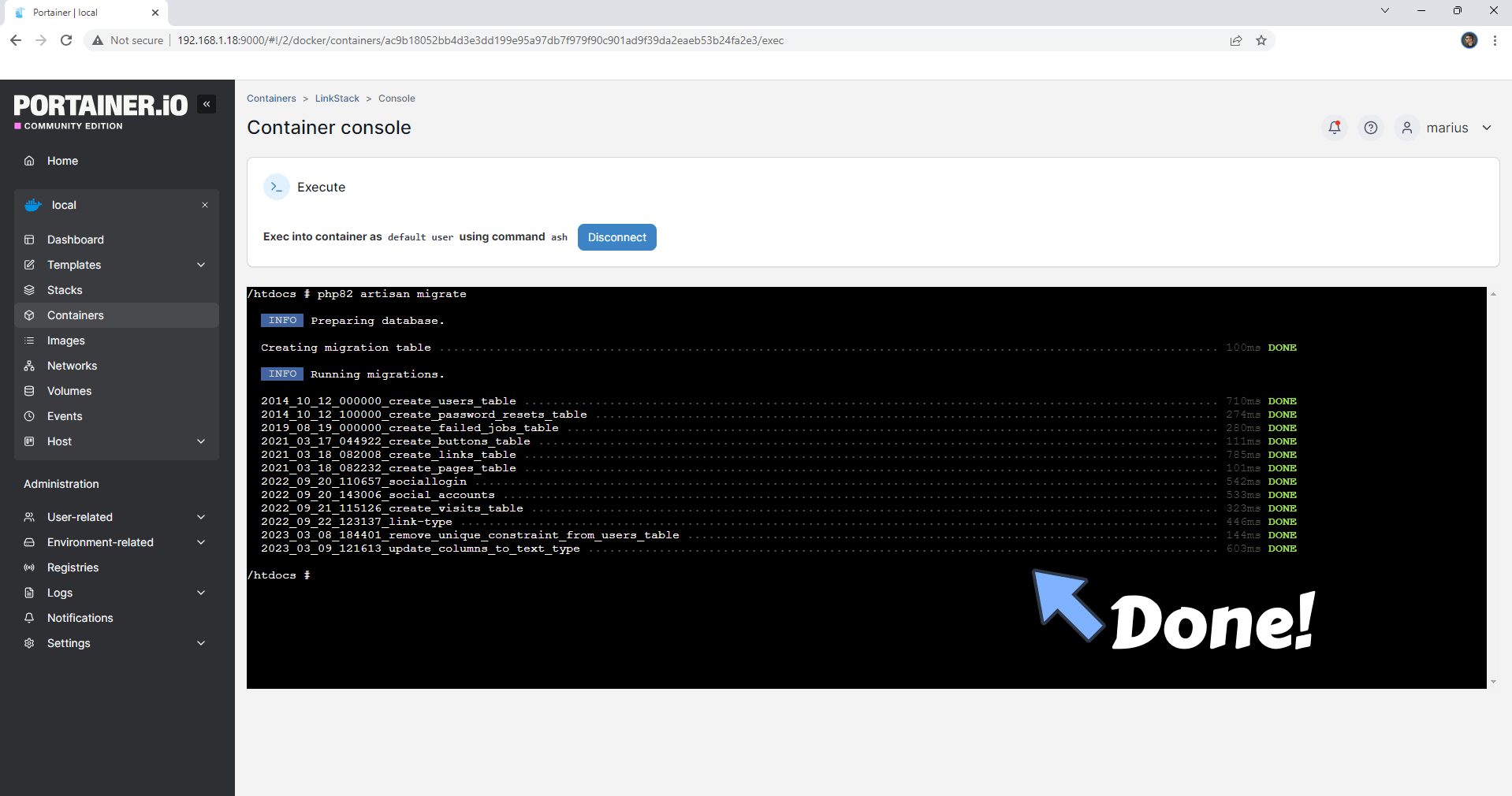The height and width of the screenshot is (796, 1512).
Task: Go to Volumes in the sidebar
Action: pos(69,391)
